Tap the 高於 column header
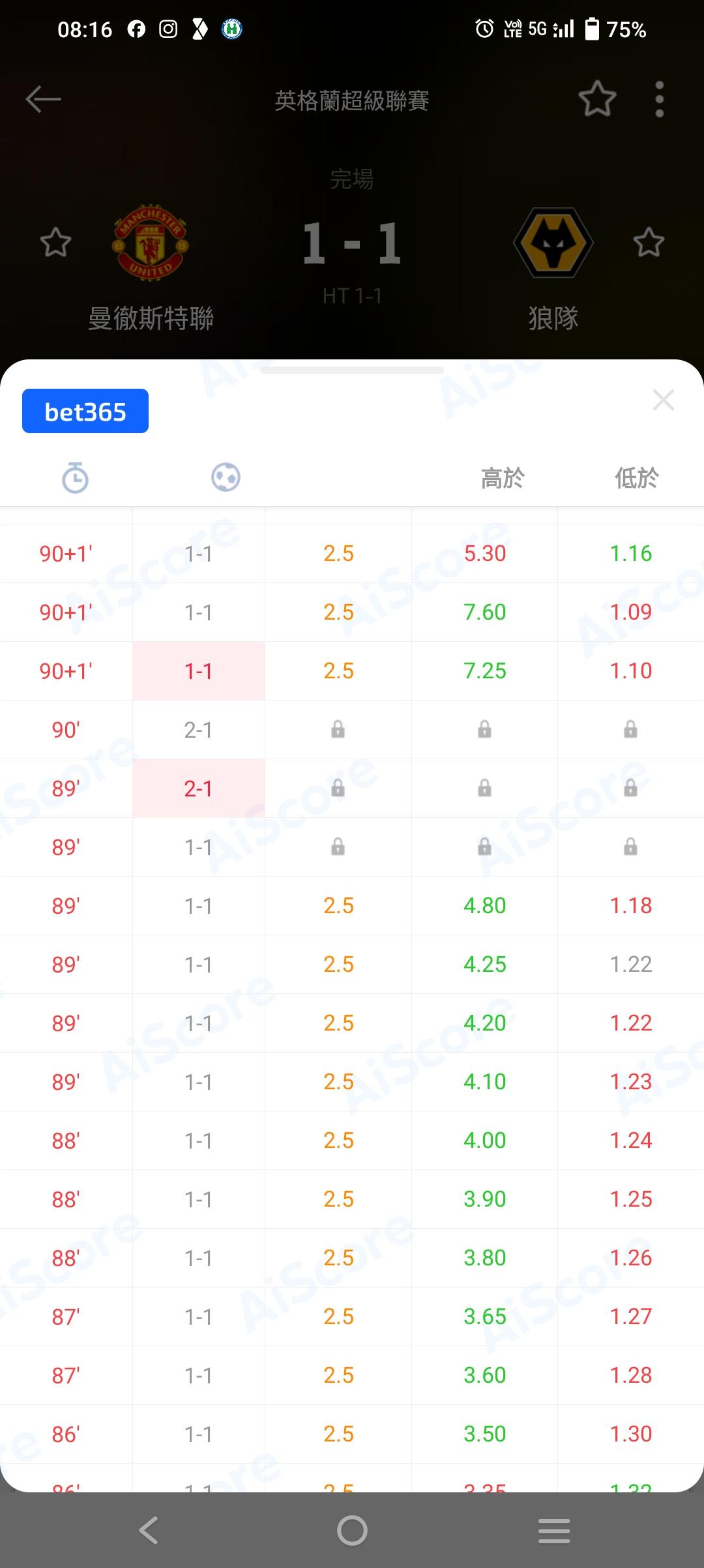Screen dimensions: 704x1568 (x=503, y=479)
